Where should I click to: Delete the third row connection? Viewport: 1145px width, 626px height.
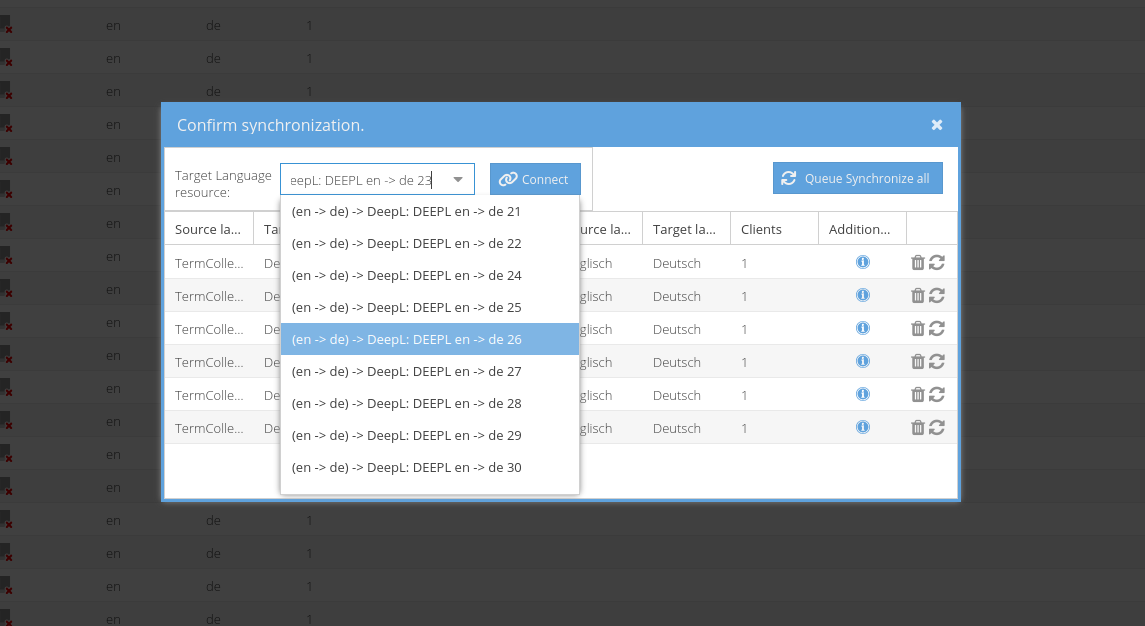[x=917, y=328]
